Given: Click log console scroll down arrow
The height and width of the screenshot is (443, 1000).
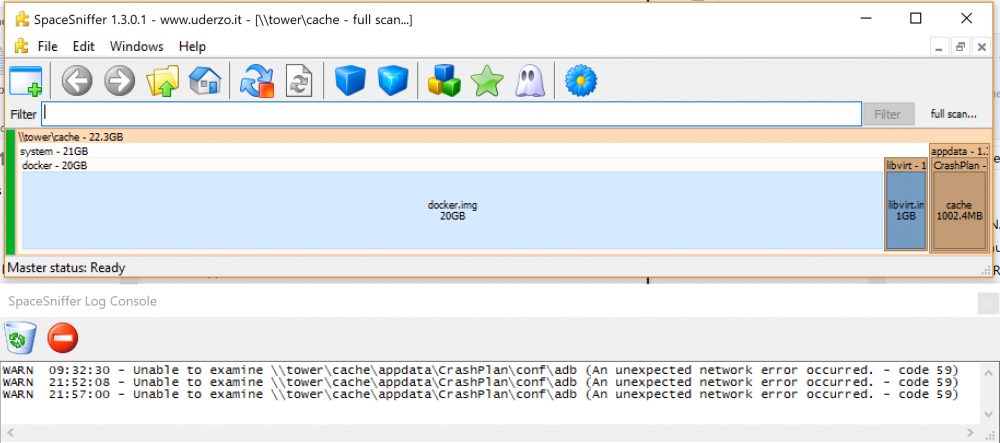Looking at the screenshot, I should (x=987, y=416).
